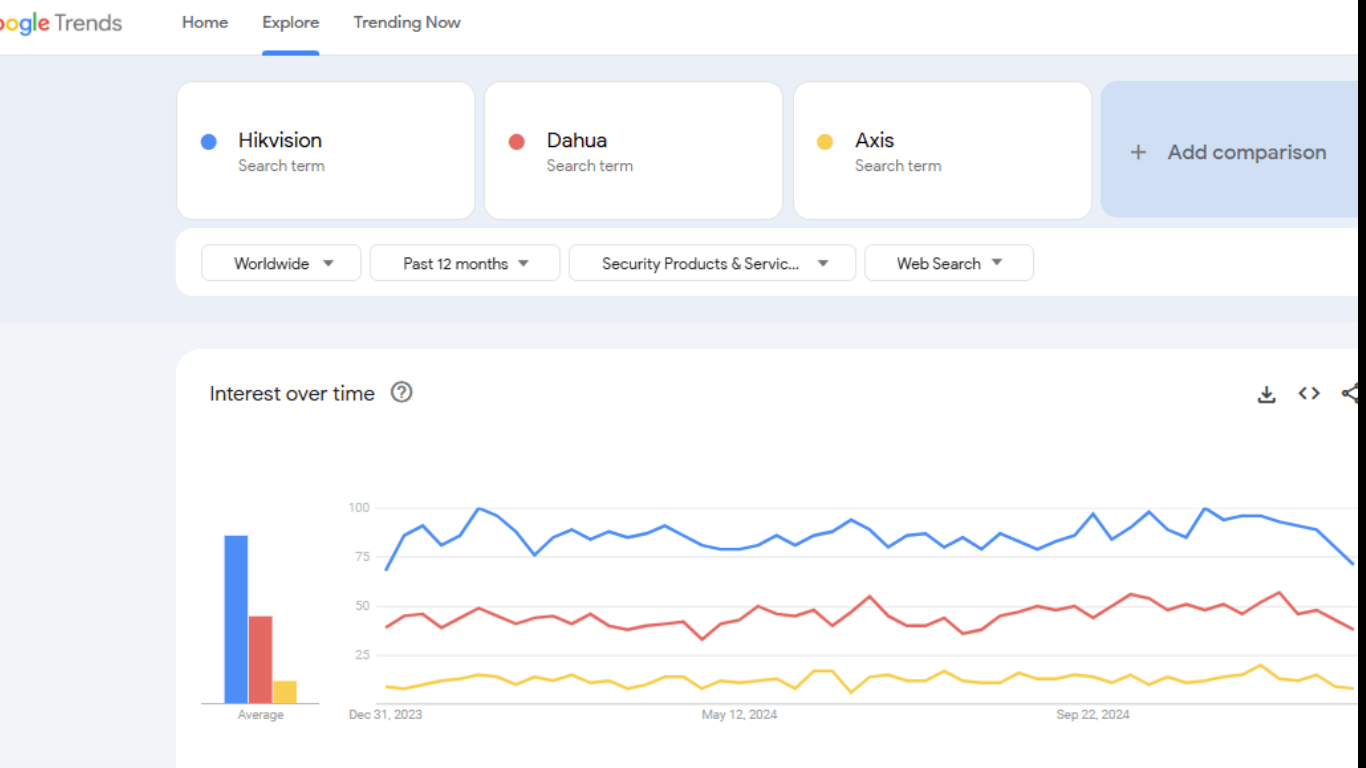
Task: Click the red Dahua average bar
Action: [x=260, y=660]
